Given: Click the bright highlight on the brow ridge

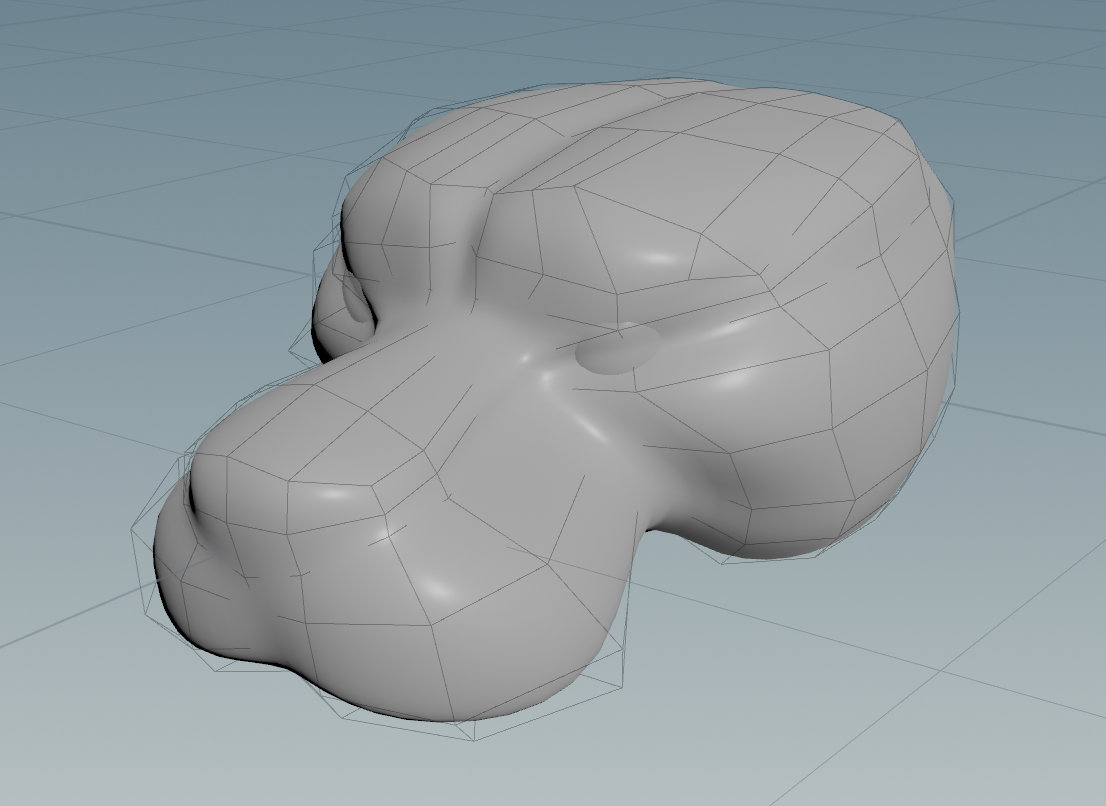Looking at the screenshot, I should coord(656,259).
